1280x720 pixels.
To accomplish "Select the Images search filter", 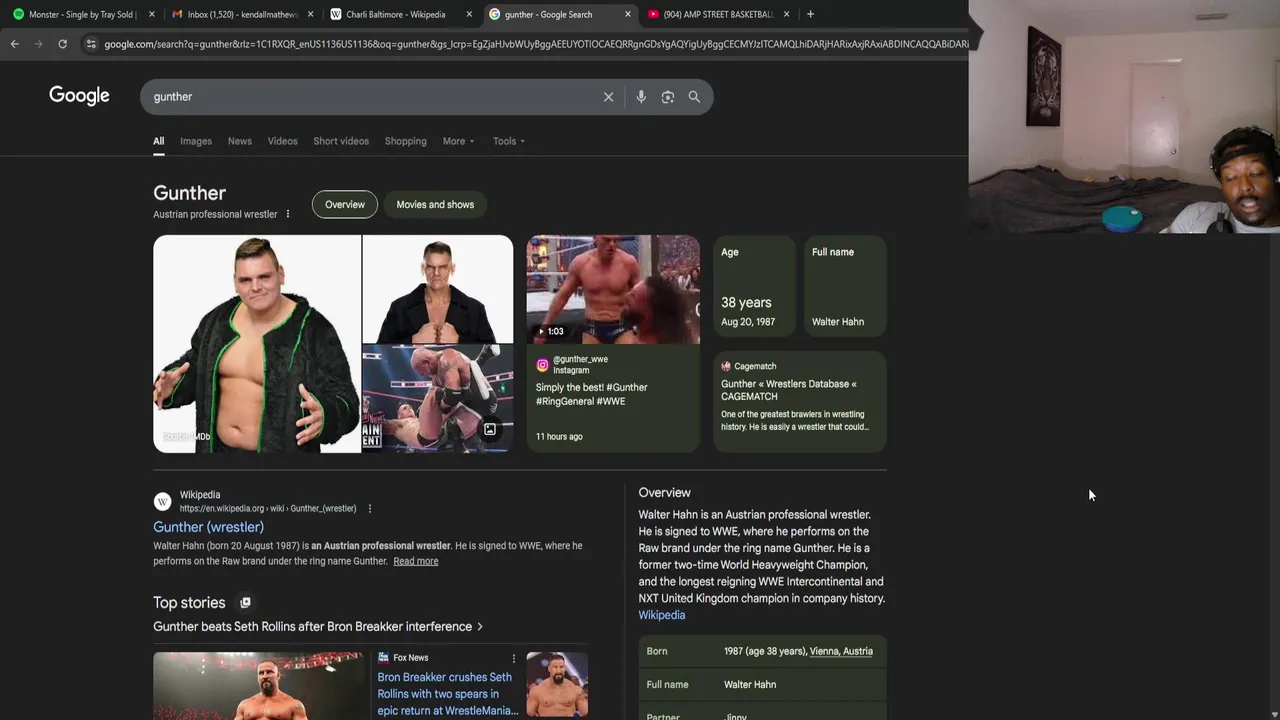I will [x=196, y=141].
